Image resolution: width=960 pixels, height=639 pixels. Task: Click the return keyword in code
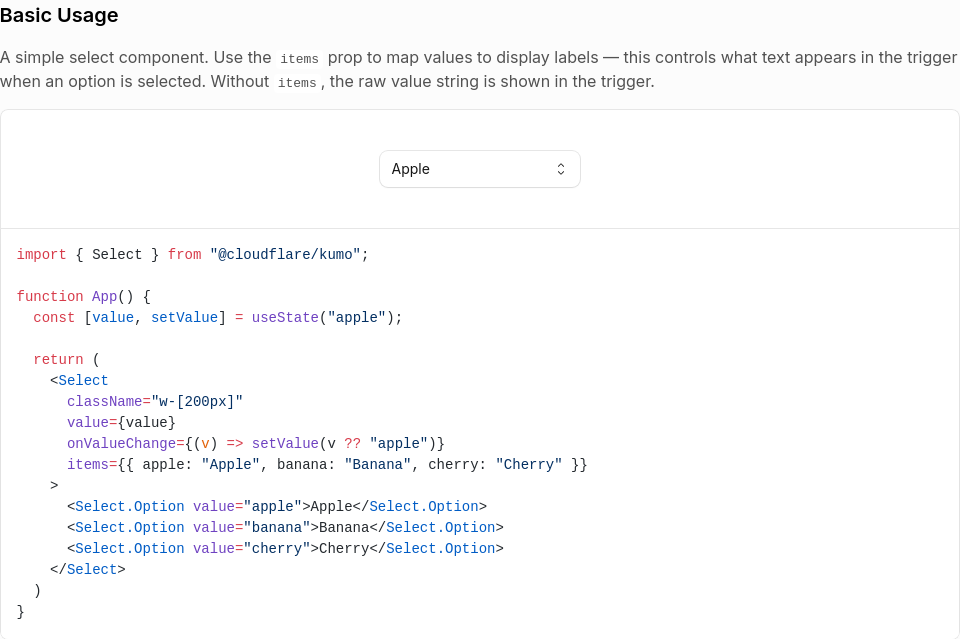(x=58, y=359)
